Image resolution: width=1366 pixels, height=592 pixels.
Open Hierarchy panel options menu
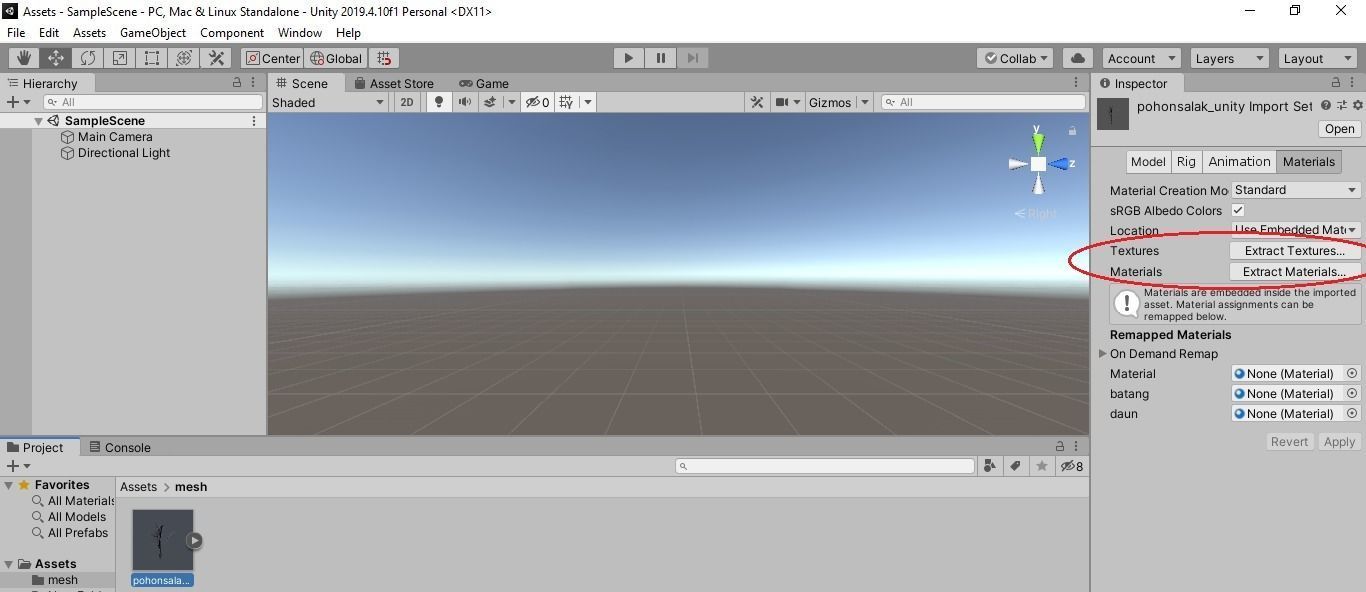coord(255,83)
